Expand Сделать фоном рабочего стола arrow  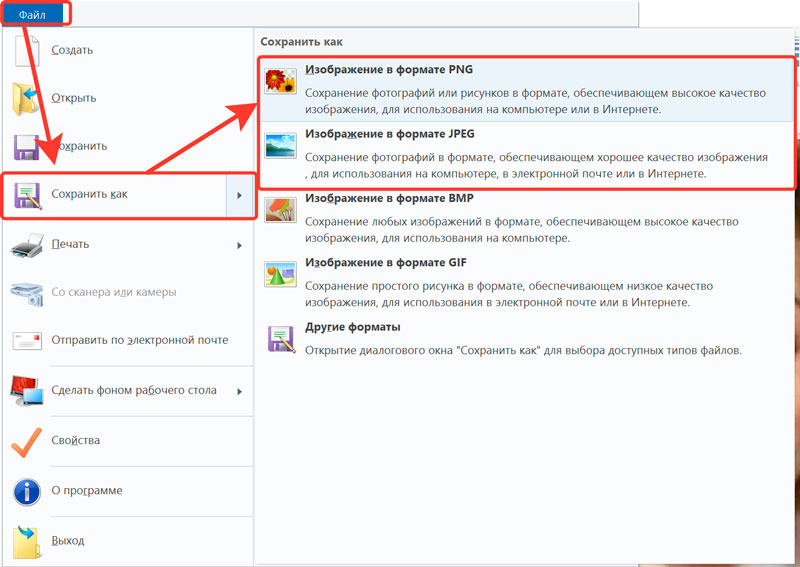coord(239,391)
